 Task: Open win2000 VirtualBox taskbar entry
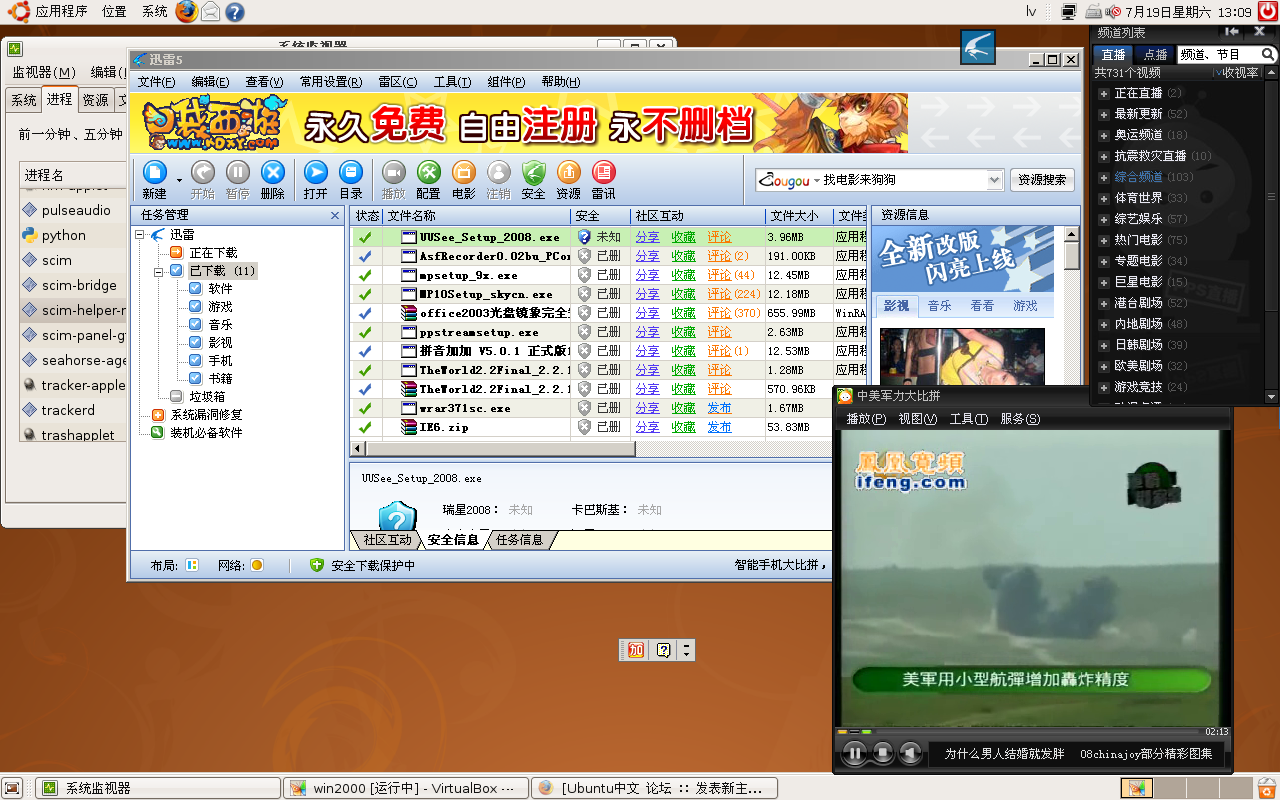(x=404, y=788)
